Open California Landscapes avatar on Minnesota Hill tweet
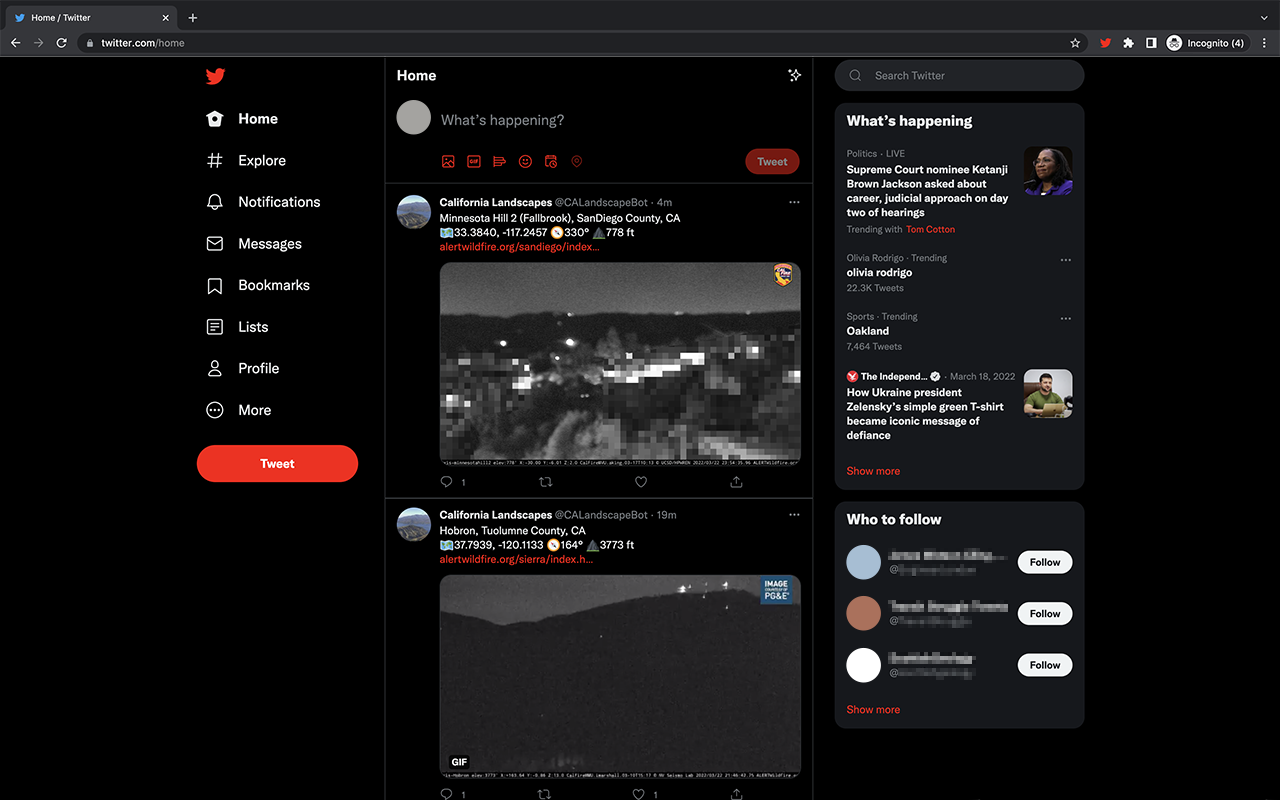Screen dimensions: 1280x800 coord(414,212)
